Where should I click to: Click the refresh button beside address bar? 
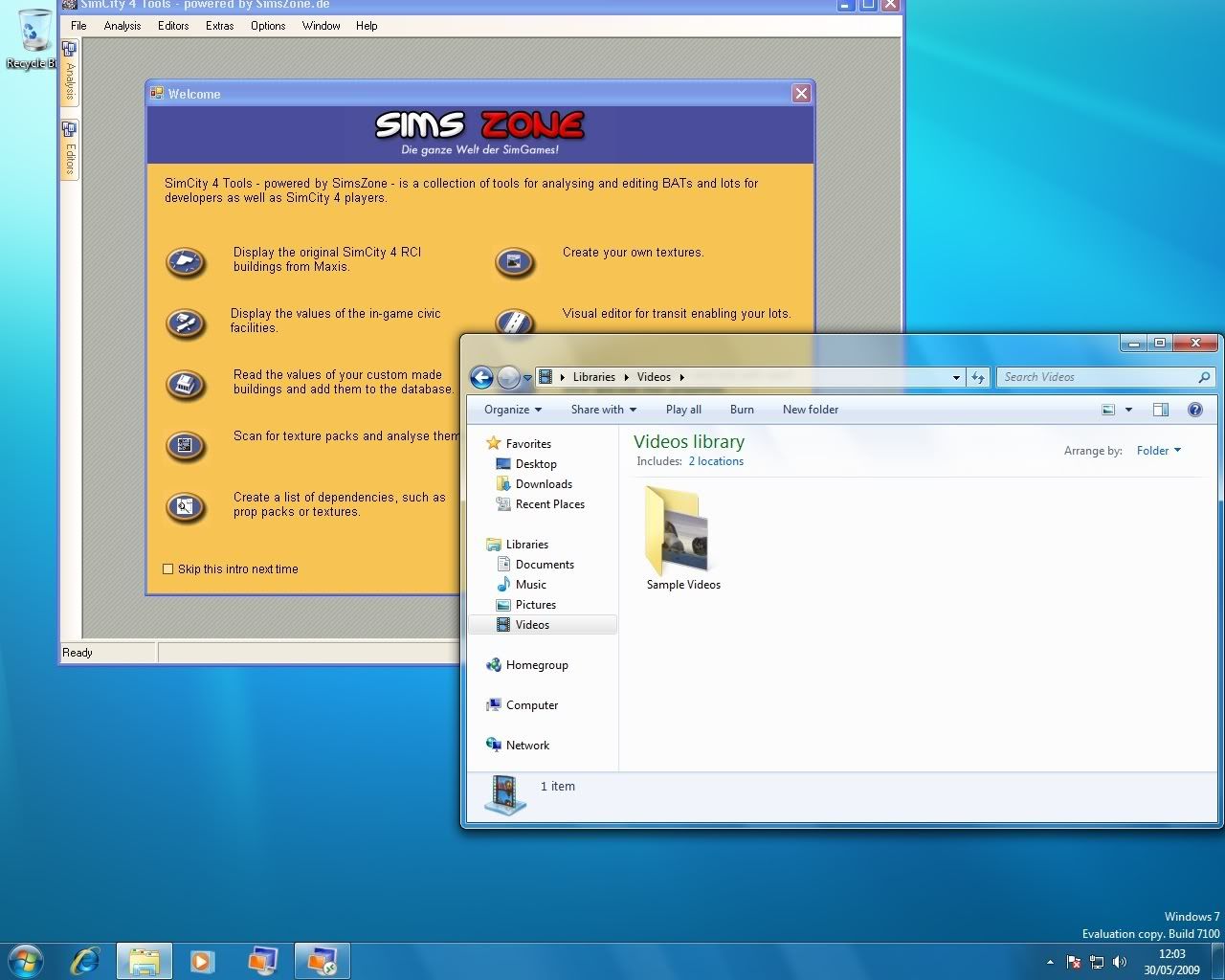coord(977,377)
